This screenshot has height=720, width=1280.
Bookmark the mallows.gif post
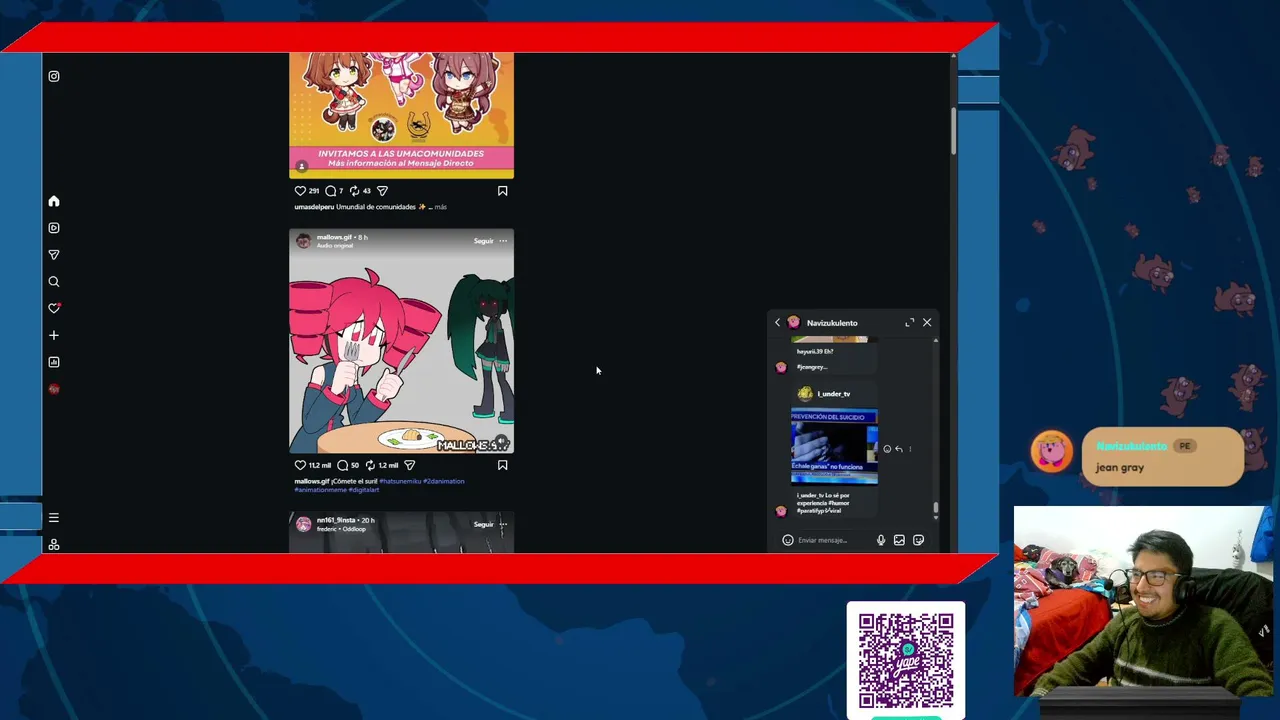(503, 465)
